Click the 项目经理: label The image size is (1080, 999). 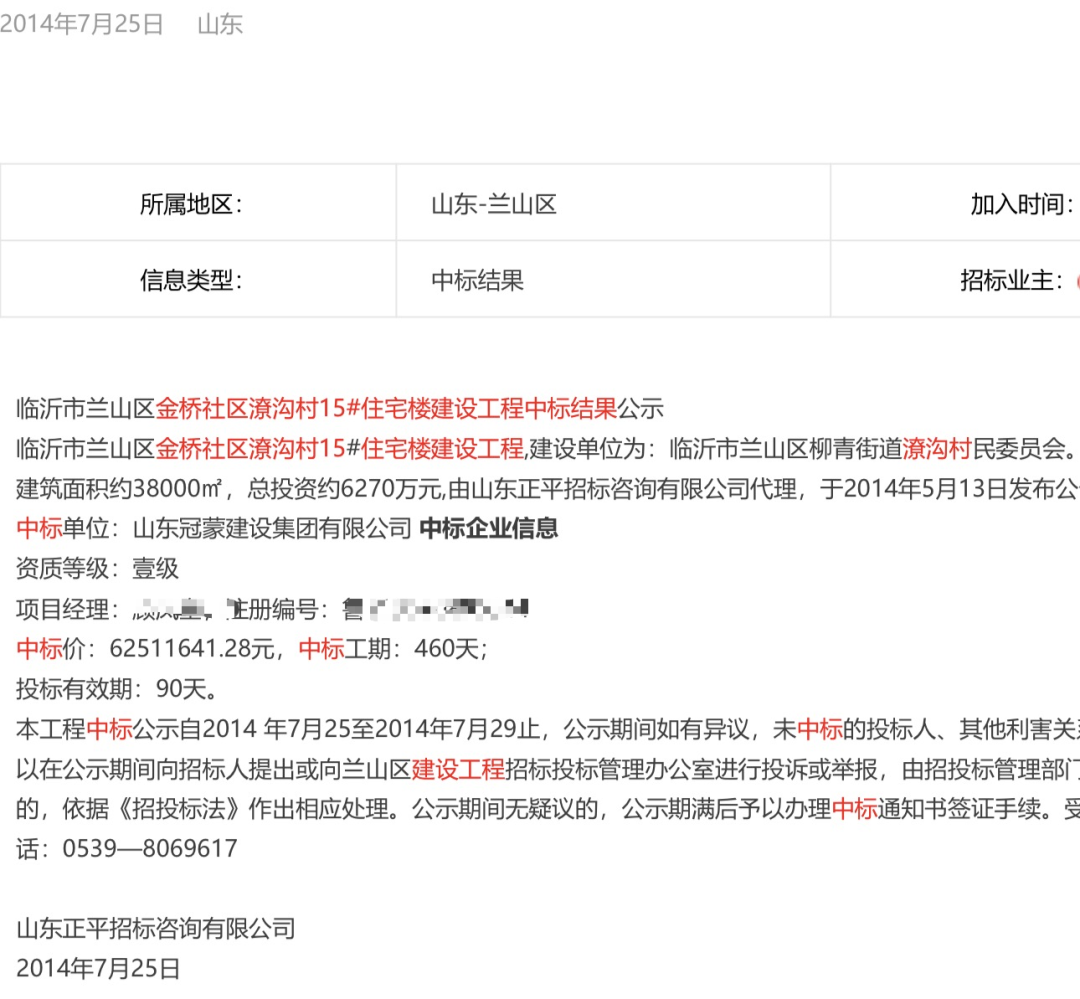(68, 609)
